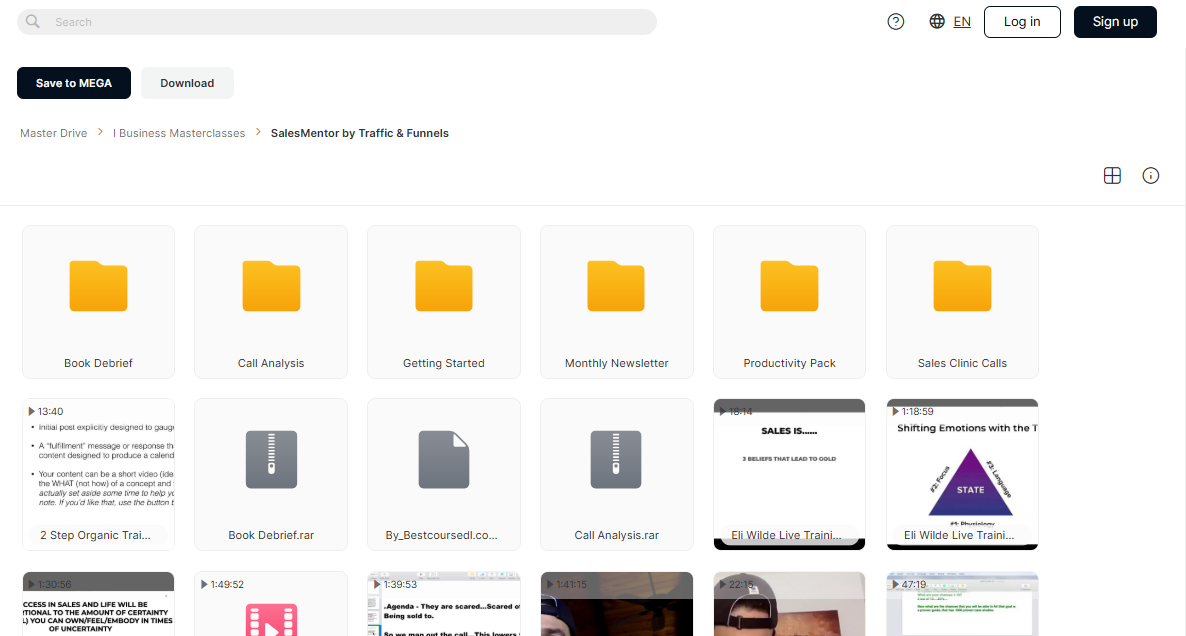Click the Getting Started folder label
The width and height of the screenshot is (1186, 636).
444,363
